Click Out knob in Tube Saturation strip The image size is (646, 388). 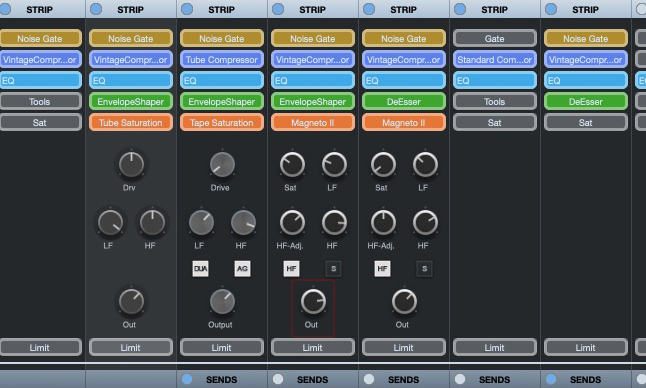131,302
